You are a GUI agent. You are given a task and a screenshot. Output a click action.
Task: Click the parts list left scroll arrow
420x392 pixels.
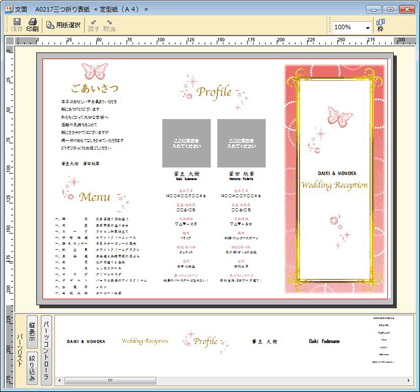click(60, 380)
